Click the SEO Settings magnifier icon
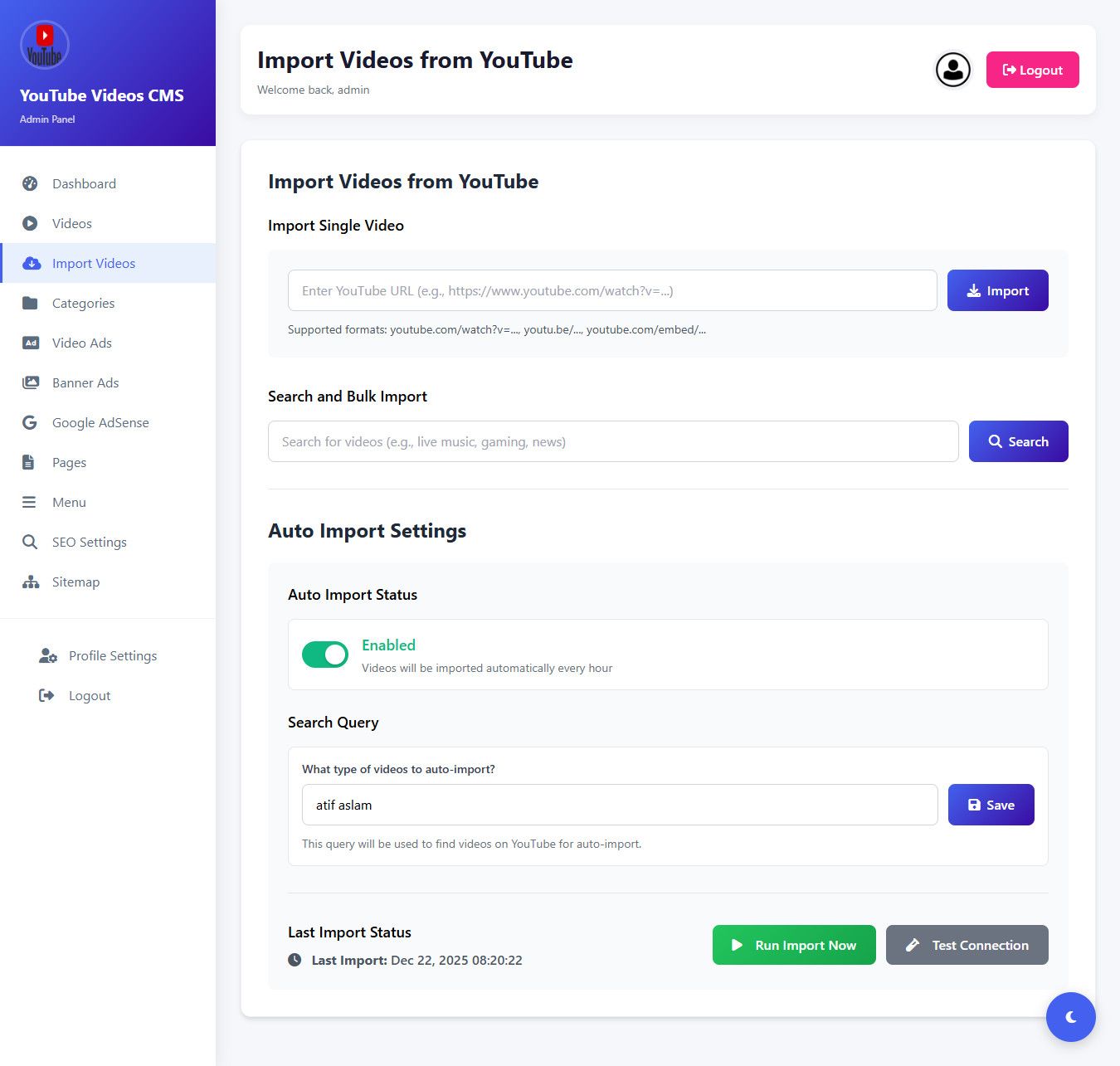1120x1066 pixels. [x=30, y=542]
